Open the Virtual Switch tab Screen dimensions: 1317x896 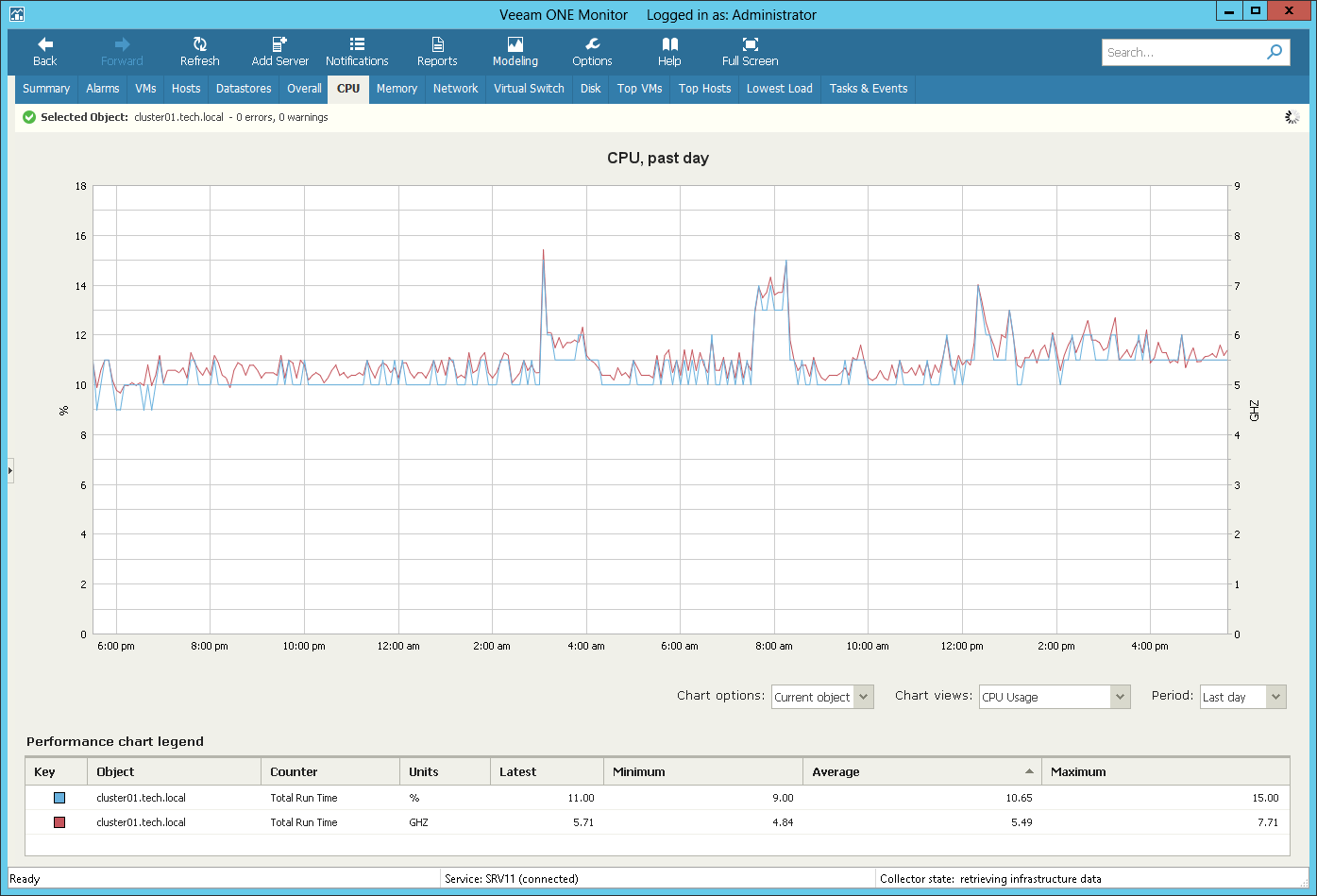click(529, 89)
